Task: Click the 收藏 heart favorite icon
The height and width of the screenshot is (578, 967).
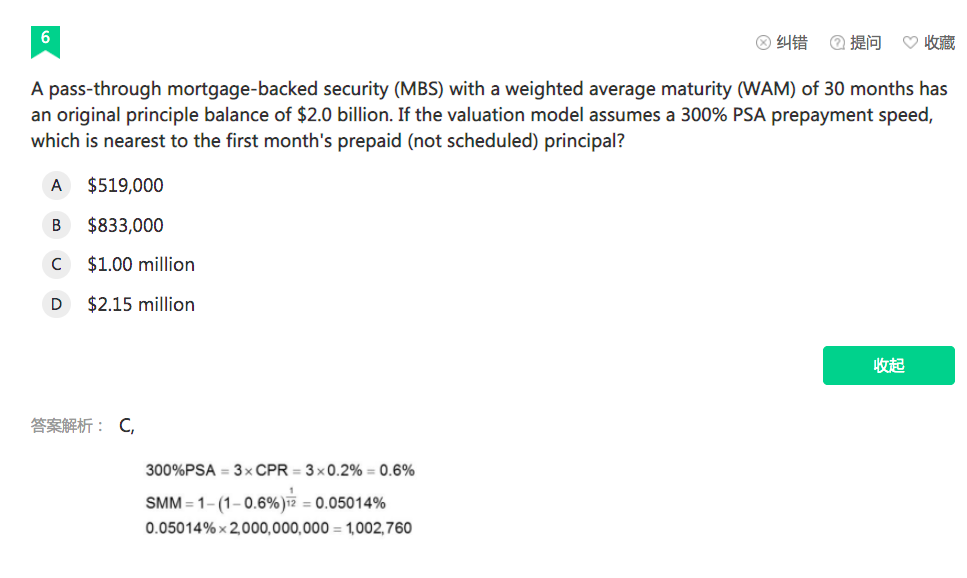Action: [x=910, y=43]
